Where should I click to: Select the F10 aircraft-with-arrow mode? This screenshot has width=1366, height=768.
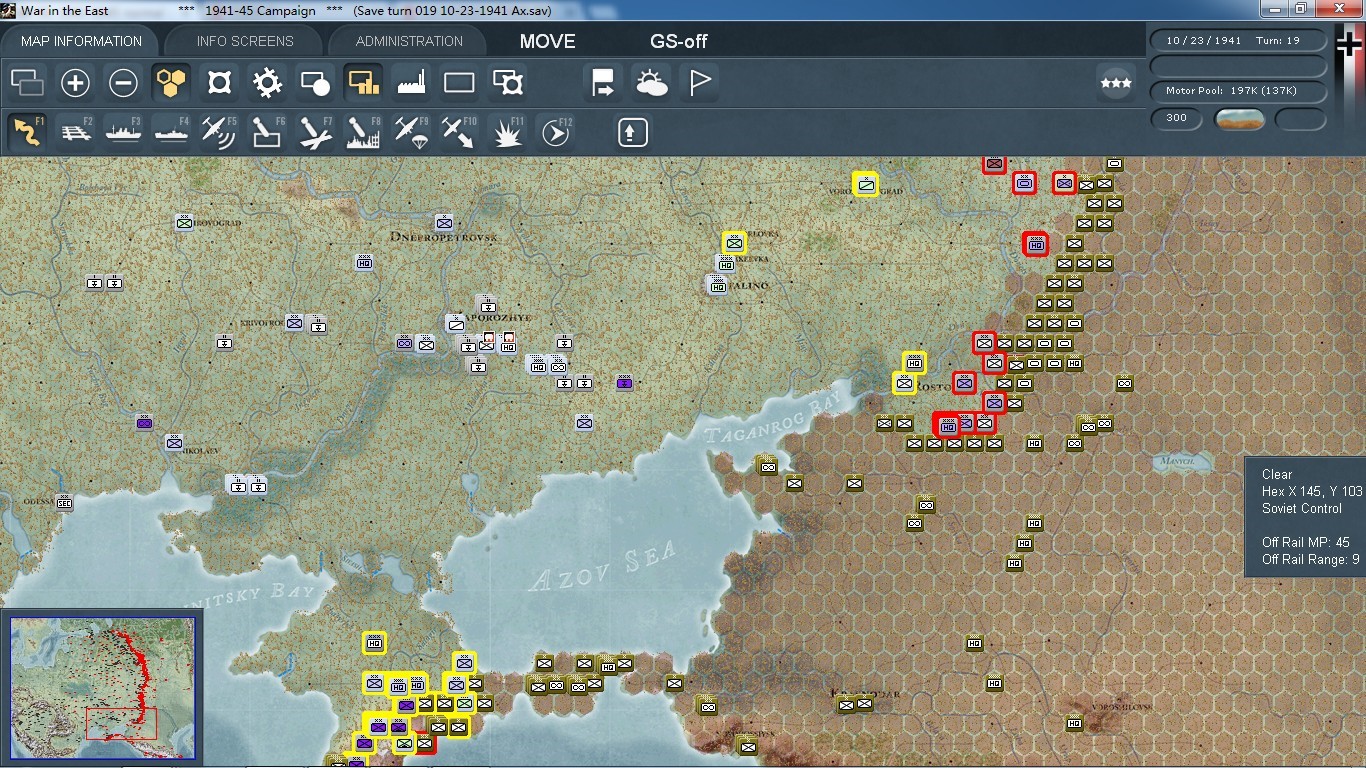click(459, 131)
